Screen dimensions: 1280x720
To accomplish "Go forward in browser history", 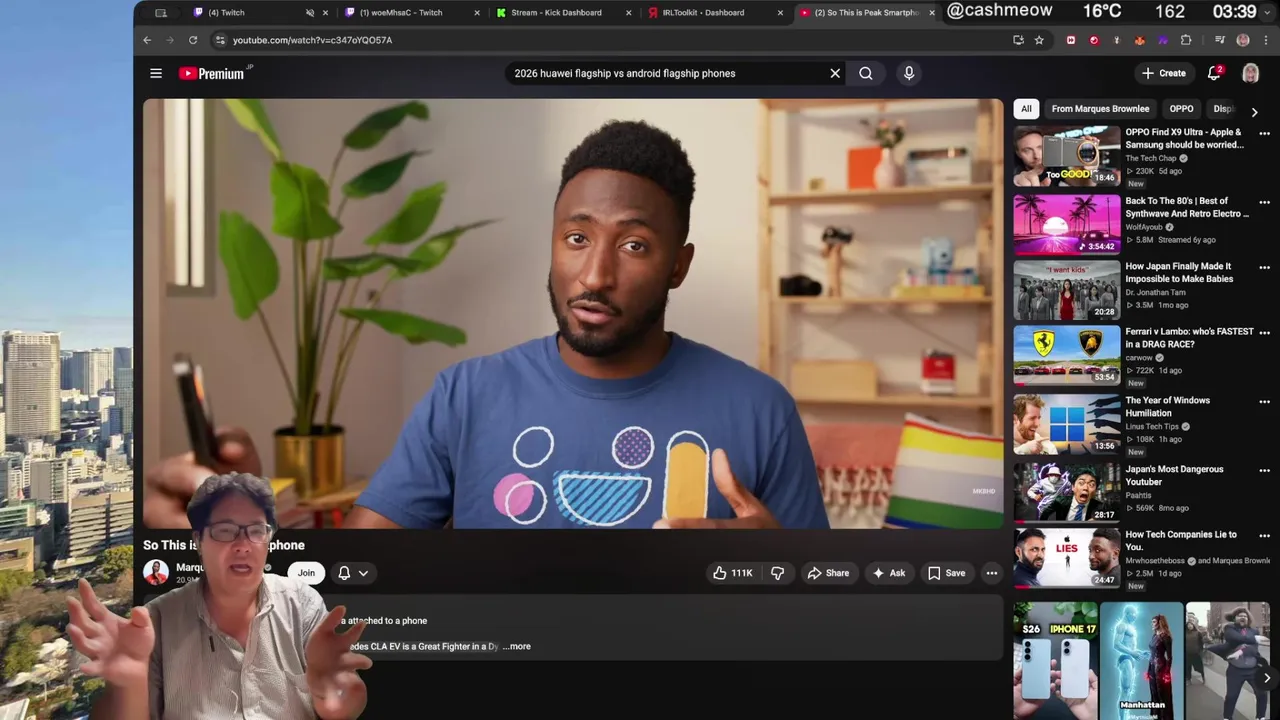I will [169, 40].
